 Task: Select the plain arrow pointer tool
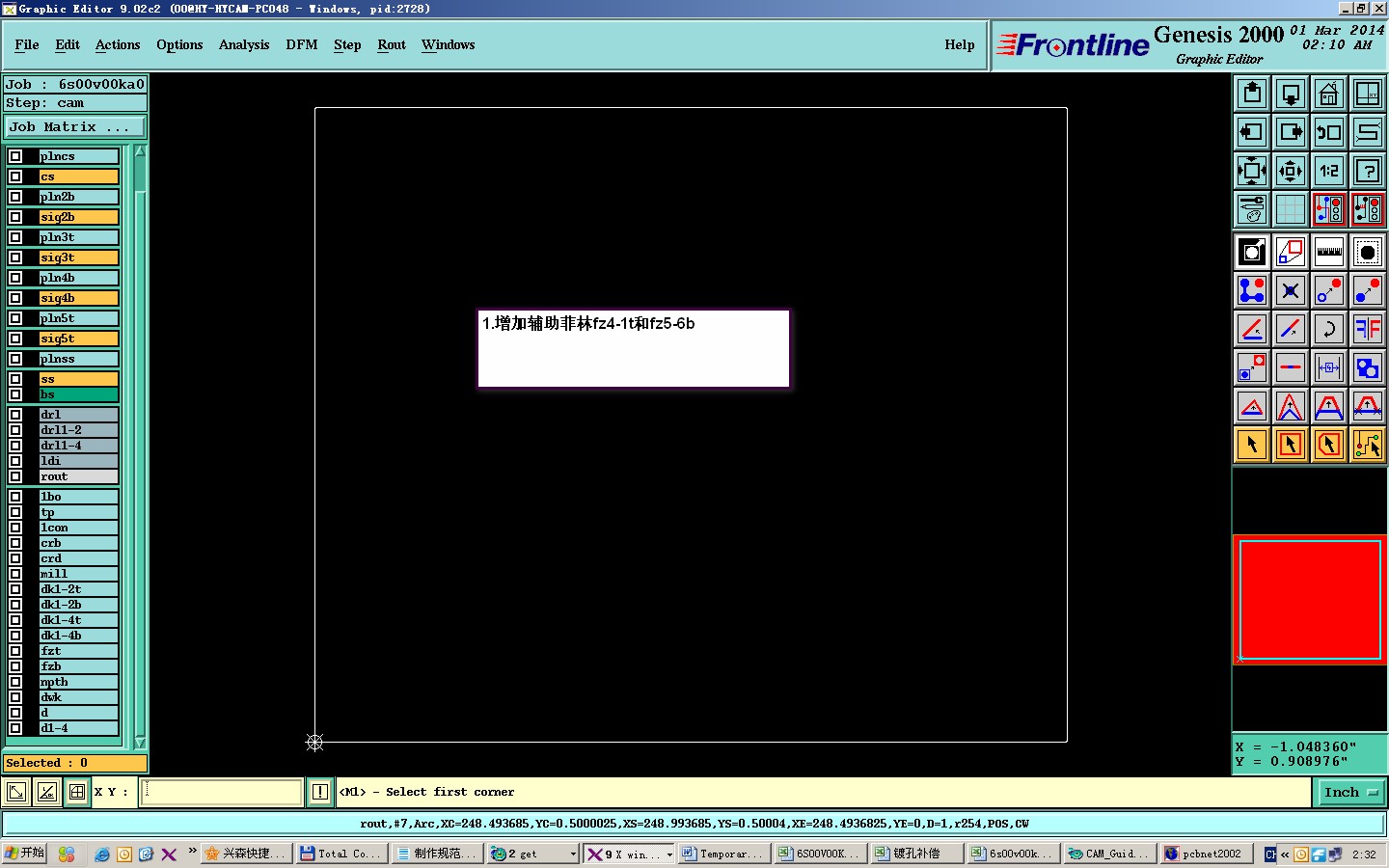(1252, 445)
